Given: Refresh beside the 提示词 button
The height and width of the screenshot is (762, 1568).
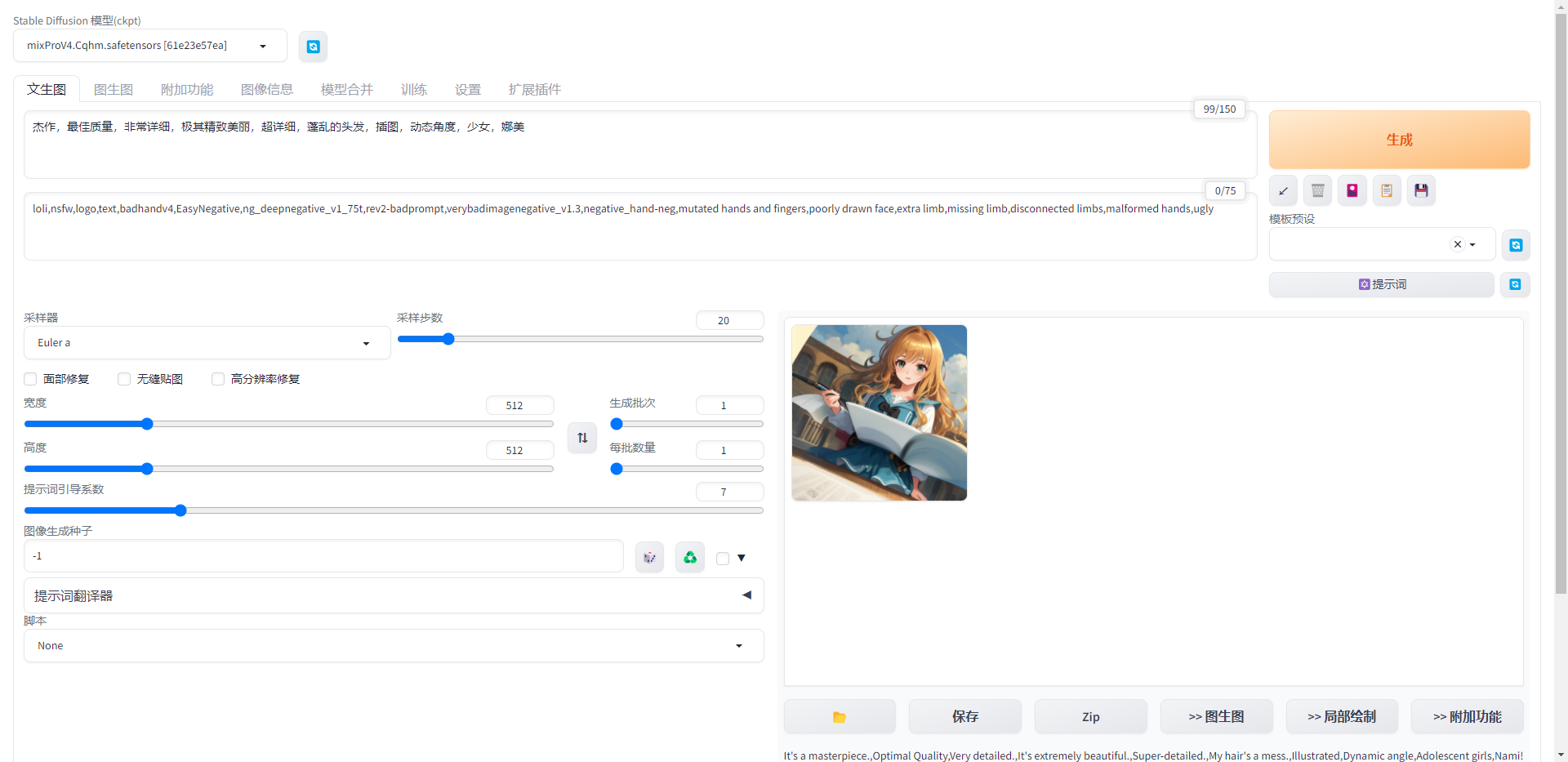Looking at the screenshot, I should [1516, 284].
